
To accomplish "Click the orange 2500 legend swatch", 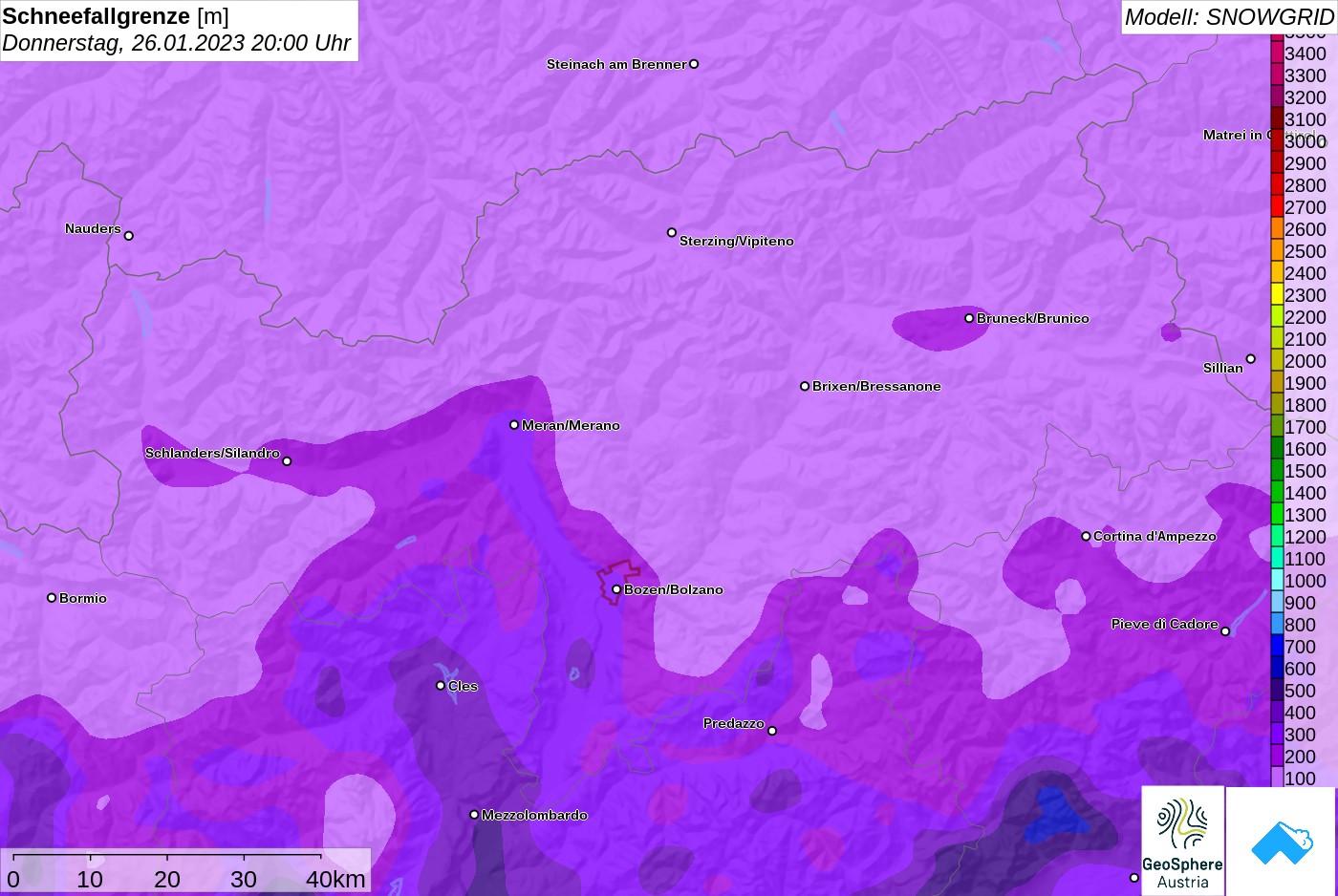I will point(1277,251).
